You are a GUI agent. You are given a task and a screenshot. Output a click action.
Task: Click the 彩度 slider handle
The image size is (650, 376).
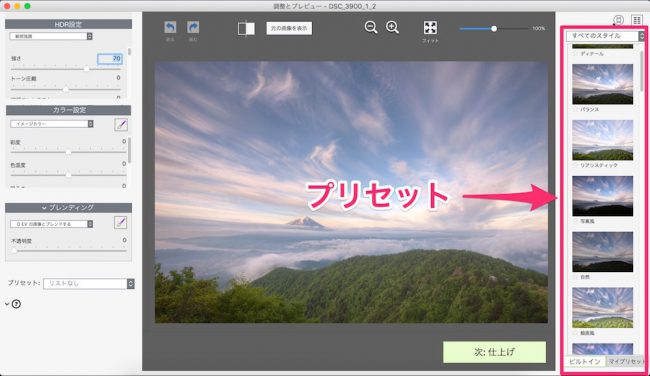[68, 152]
